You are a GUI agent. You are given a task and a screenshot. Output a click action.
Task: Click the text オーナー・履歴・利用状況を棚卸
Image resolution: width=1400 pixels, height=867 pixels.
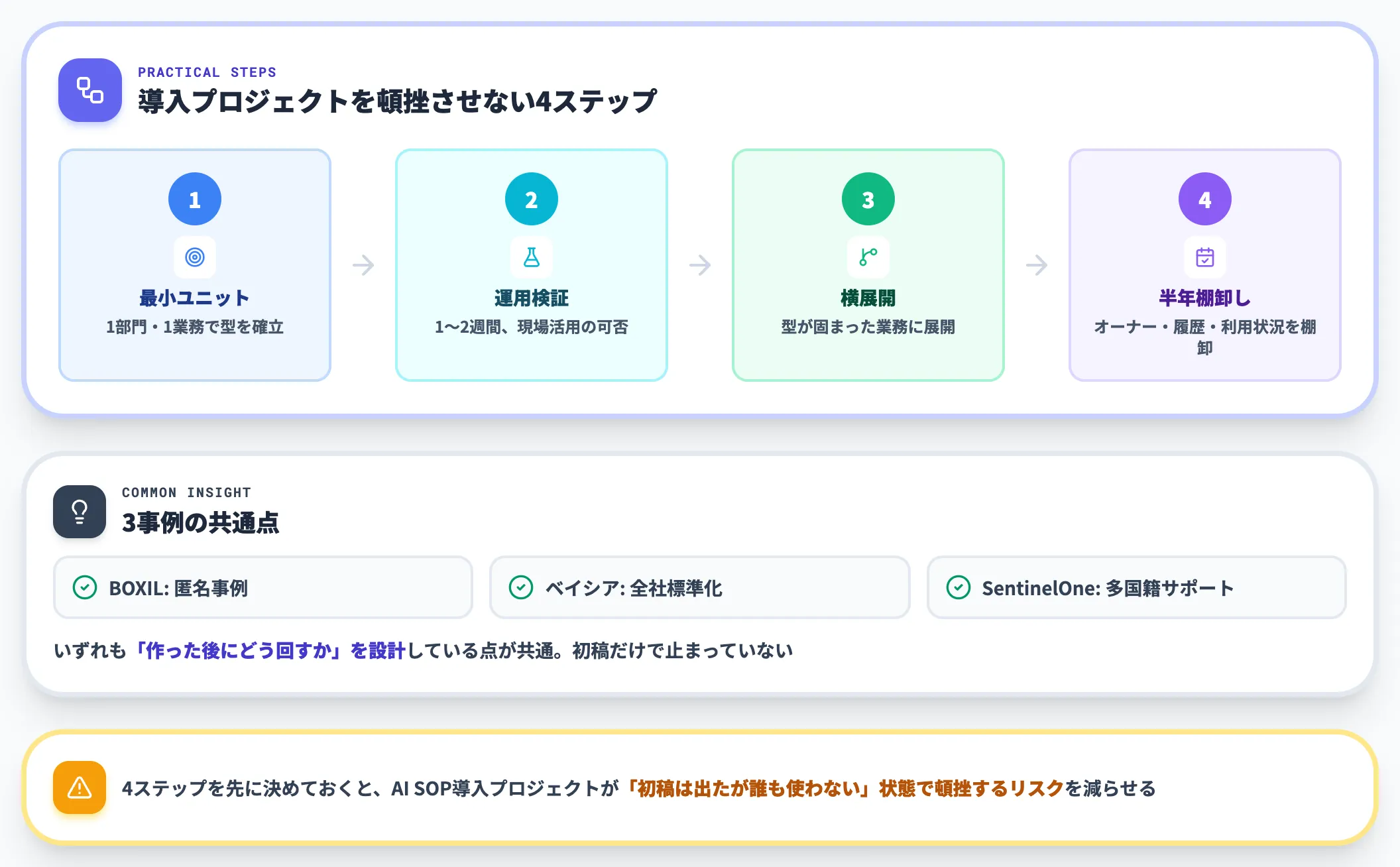click(x=1205, y=337)
